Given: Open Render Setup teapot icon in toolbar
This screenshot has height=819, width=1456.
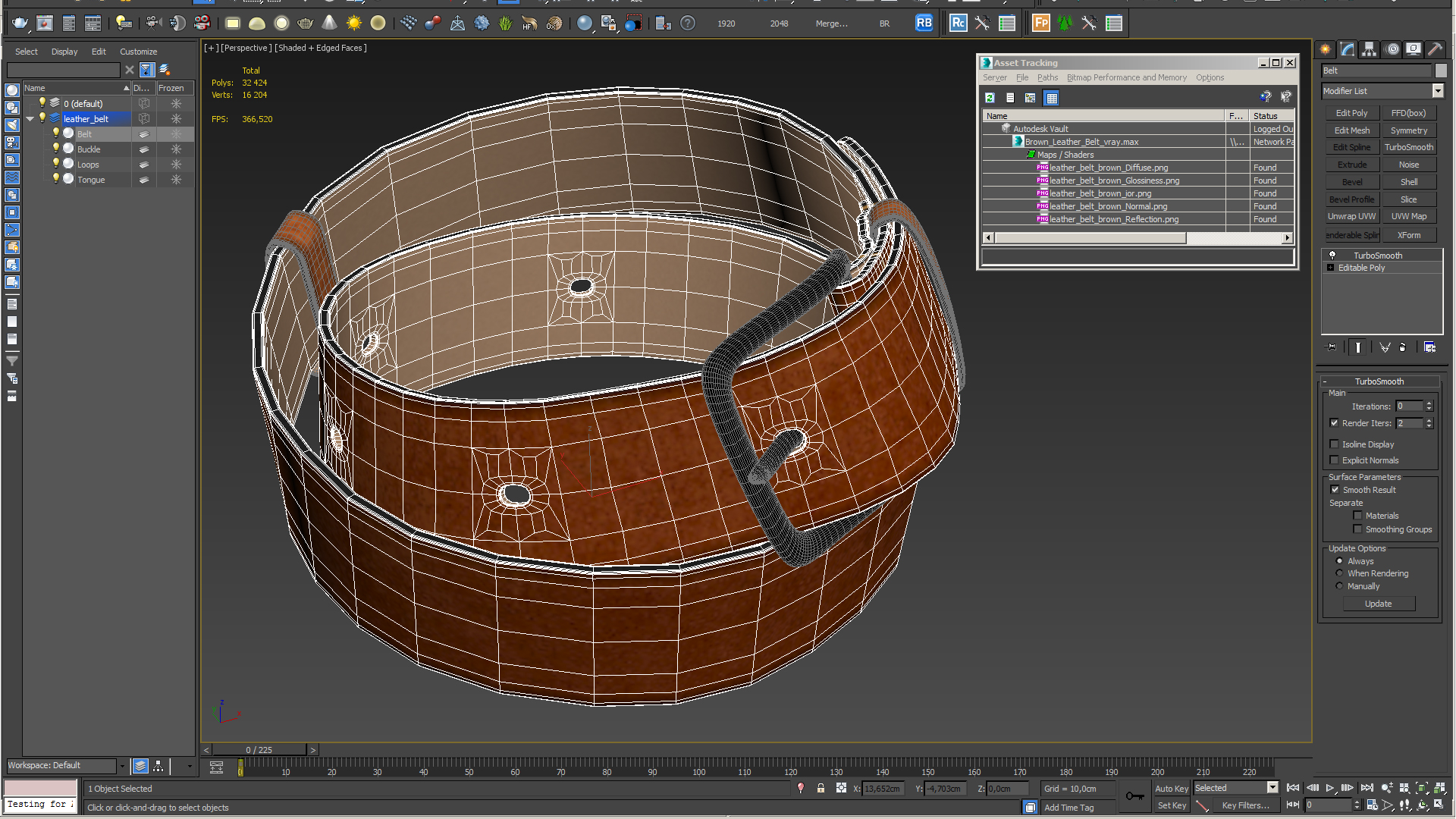Looking at the screenshot, I should 20,24.
